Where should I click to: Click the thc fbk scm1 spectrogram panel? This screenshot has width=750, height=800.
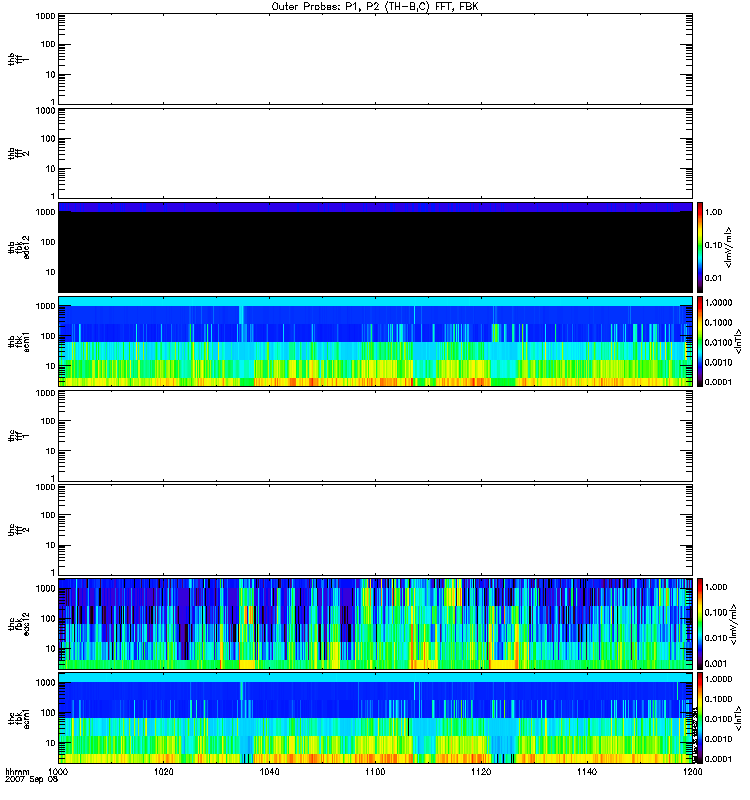(375, 718)
